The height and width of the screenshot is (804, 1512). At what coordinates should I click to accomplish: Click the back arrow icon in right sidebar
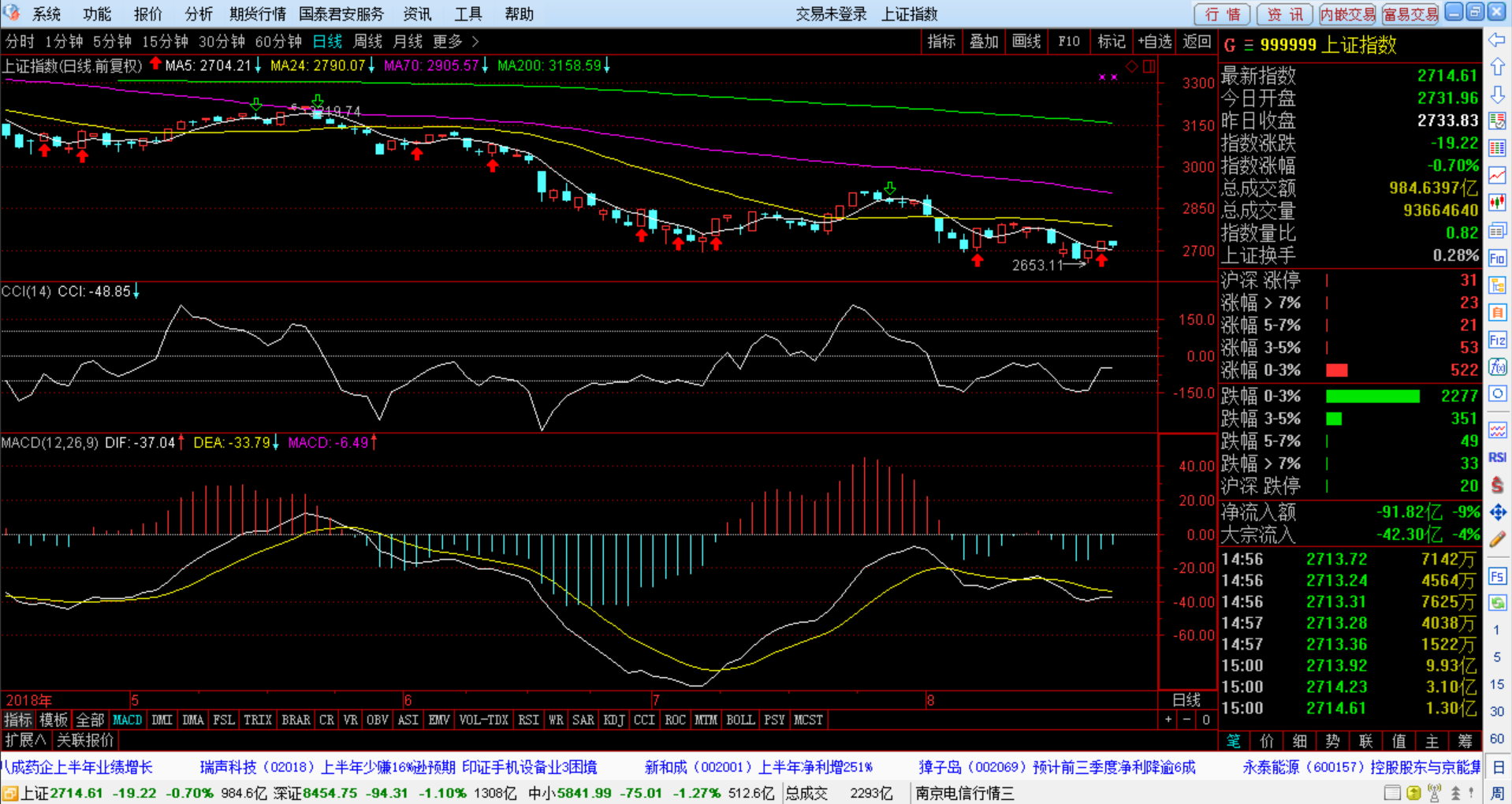(1497, 40)
